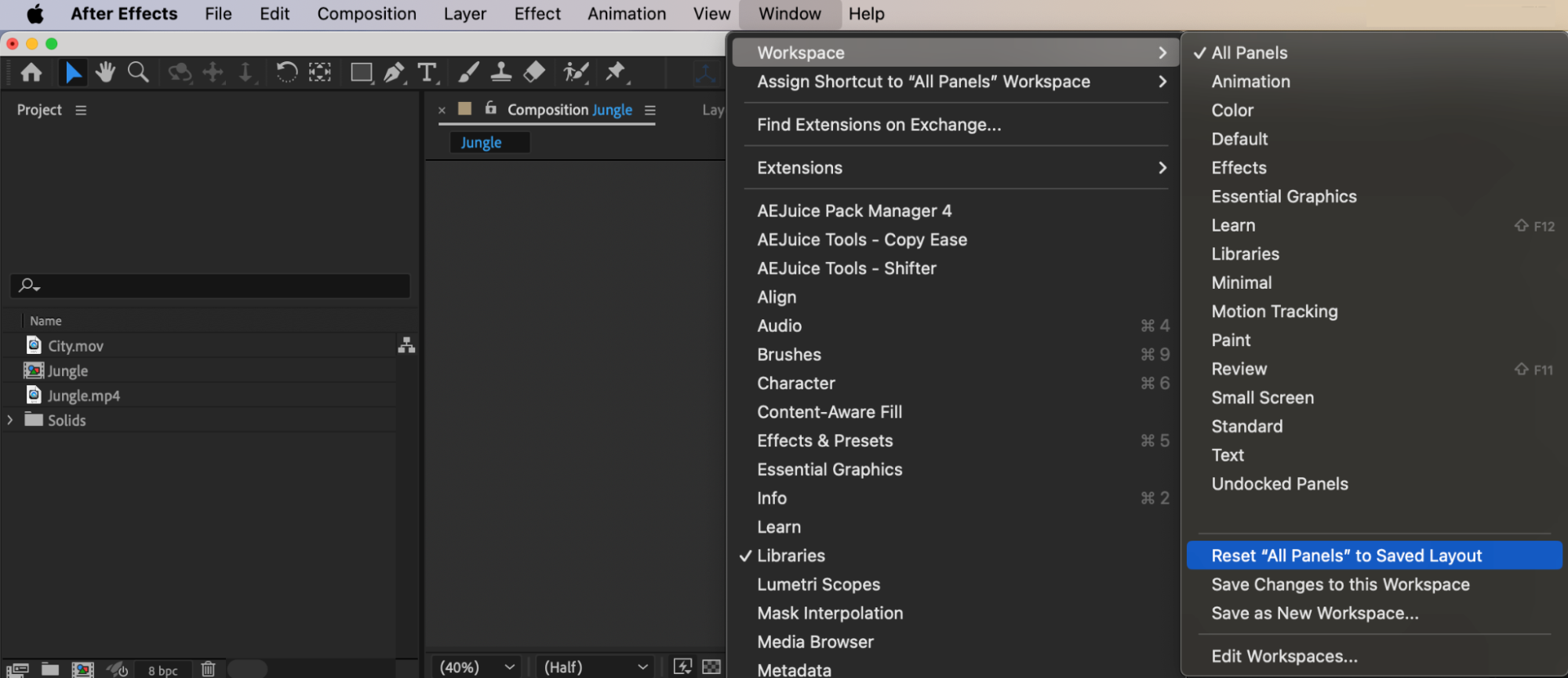Open the Half resolution dropdown
This screenshot has height=678, width=1568.
click(596, 667)
